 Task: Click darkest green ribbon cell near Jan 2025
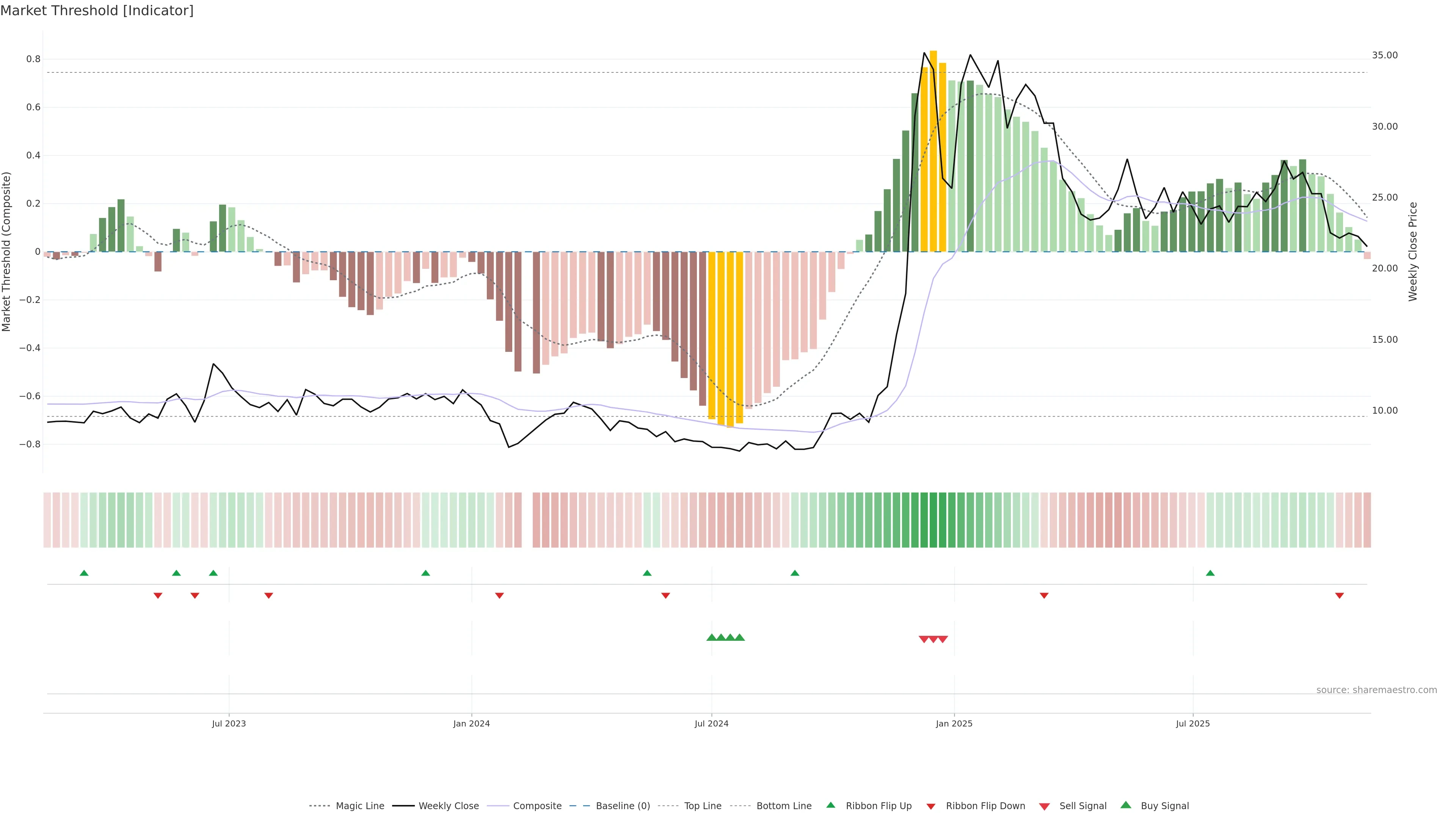coord(933,520)
